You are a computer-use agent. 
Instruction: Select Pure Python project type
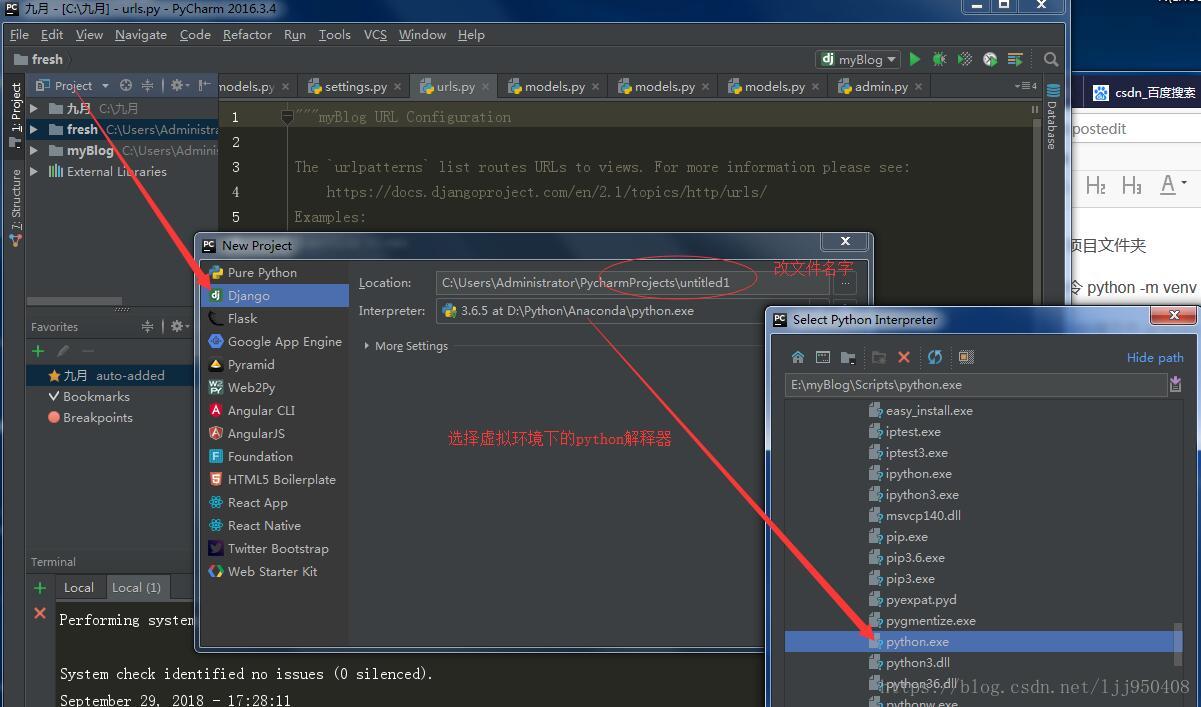click(275, 272)
